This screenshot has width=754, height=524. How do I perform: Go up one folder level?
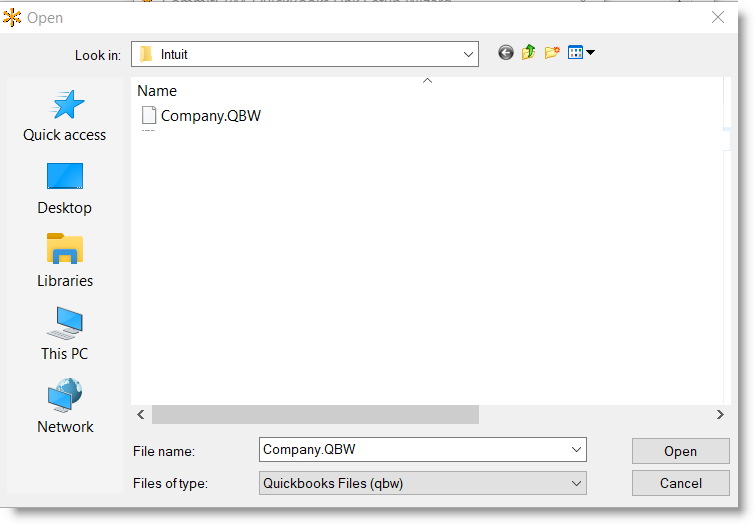[x=528, y=53]
